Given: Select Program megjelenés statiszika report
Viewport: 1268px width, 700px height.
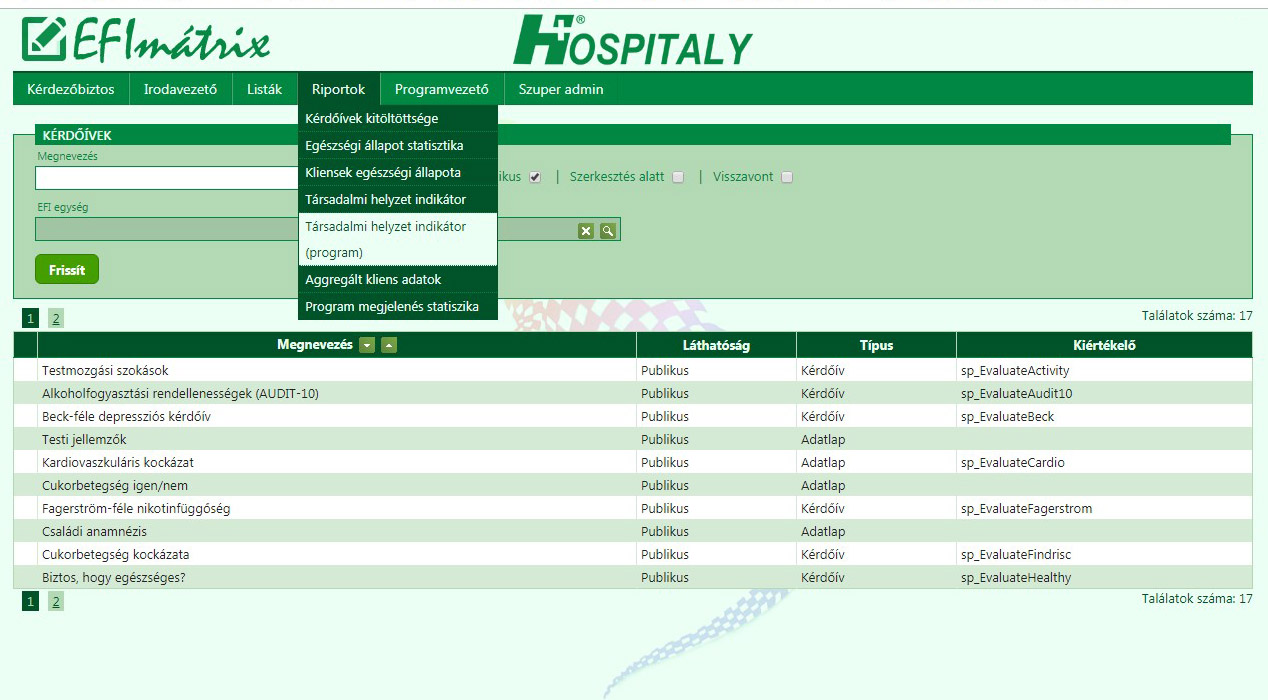Looking at the screenshot, I should point(397,307).
